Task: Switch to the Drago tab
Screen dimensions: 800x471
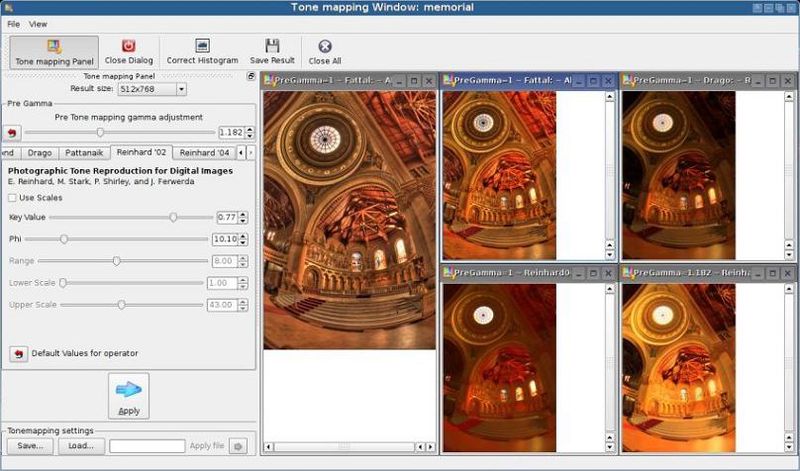Action: click(x=40, y=153)
